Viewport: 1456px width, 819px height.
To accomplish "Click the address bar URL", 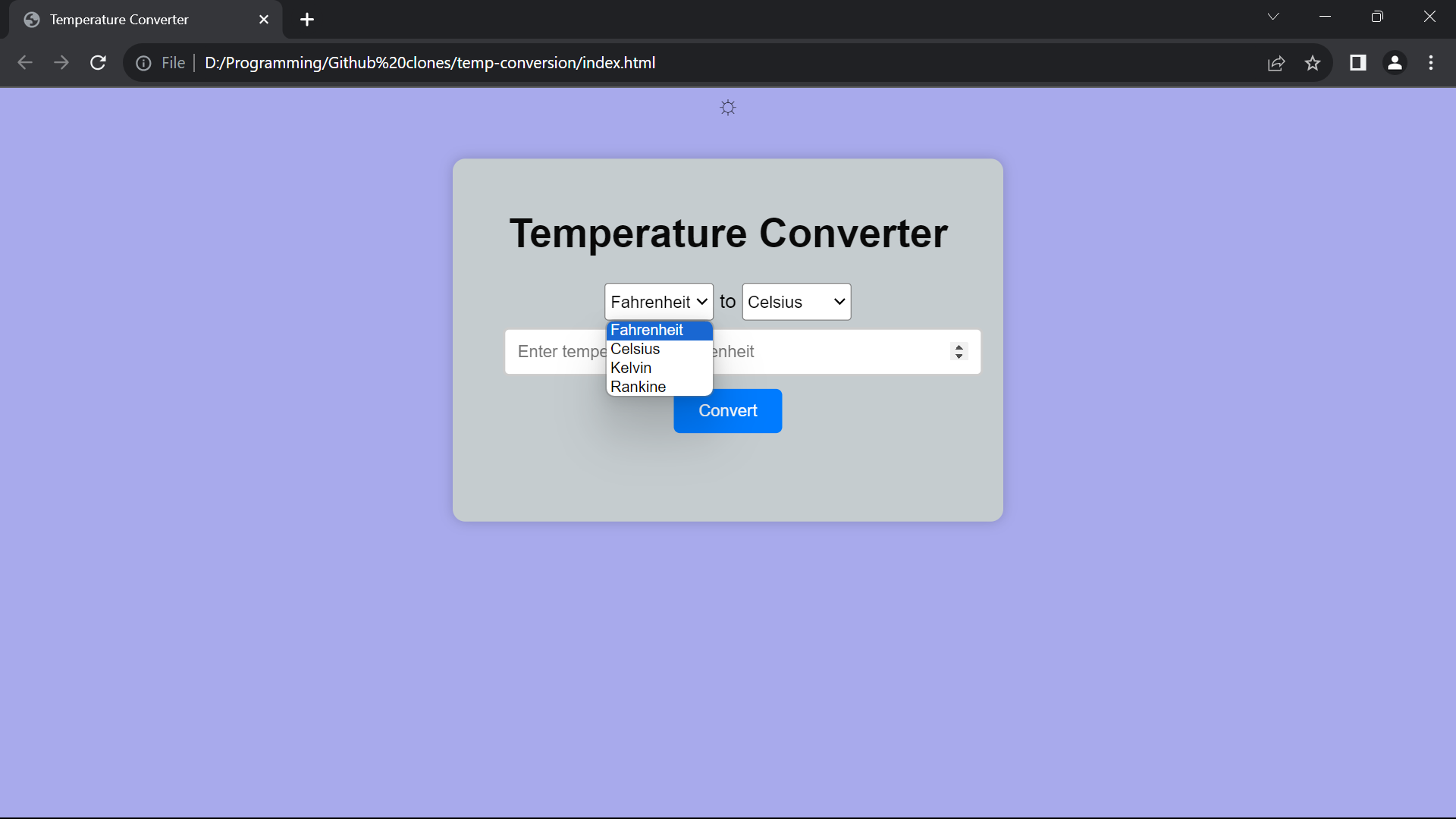I will (x=429, y=63).
